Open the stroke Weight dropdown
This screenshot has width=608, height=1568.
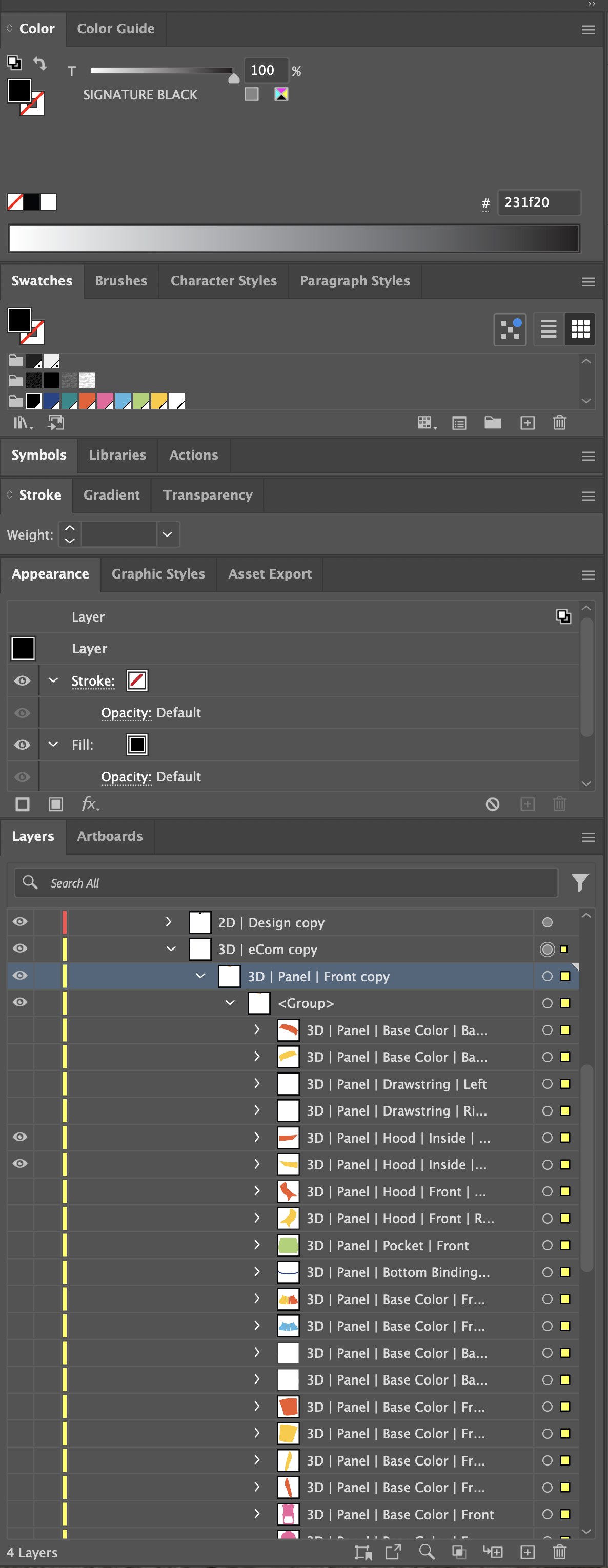[167, 534]
